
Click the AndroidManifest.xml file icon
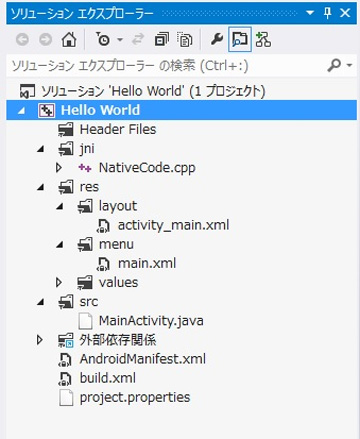tap(65, 360)
